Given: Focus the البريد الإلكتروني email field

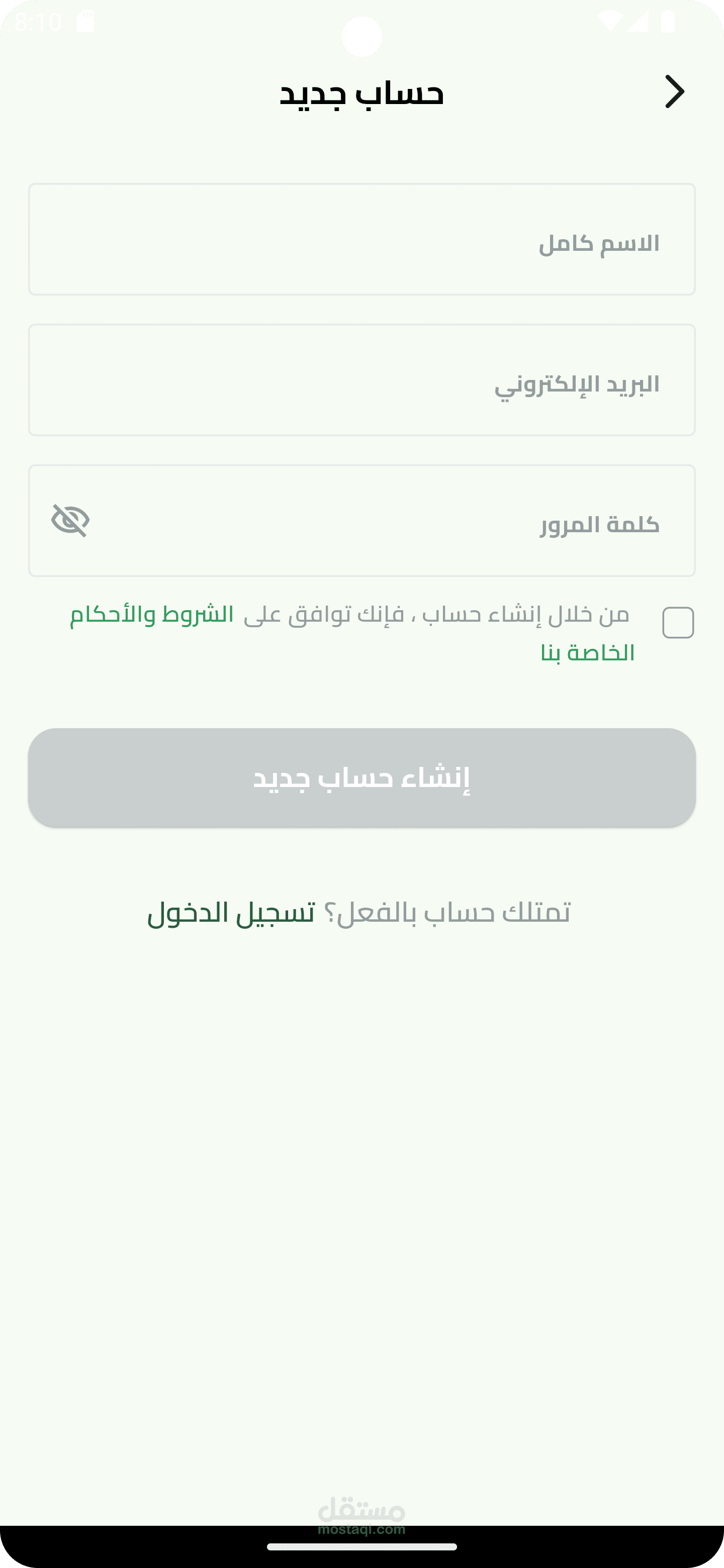Looking at the screenshot, I should (361, 380).
